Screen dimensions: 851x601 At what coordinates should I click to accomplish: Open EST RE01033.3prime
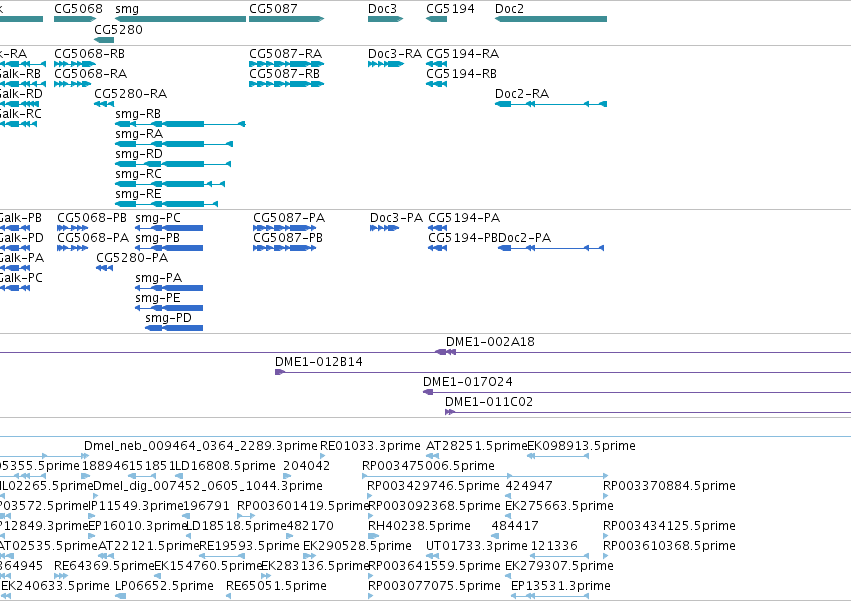point(370,446)
